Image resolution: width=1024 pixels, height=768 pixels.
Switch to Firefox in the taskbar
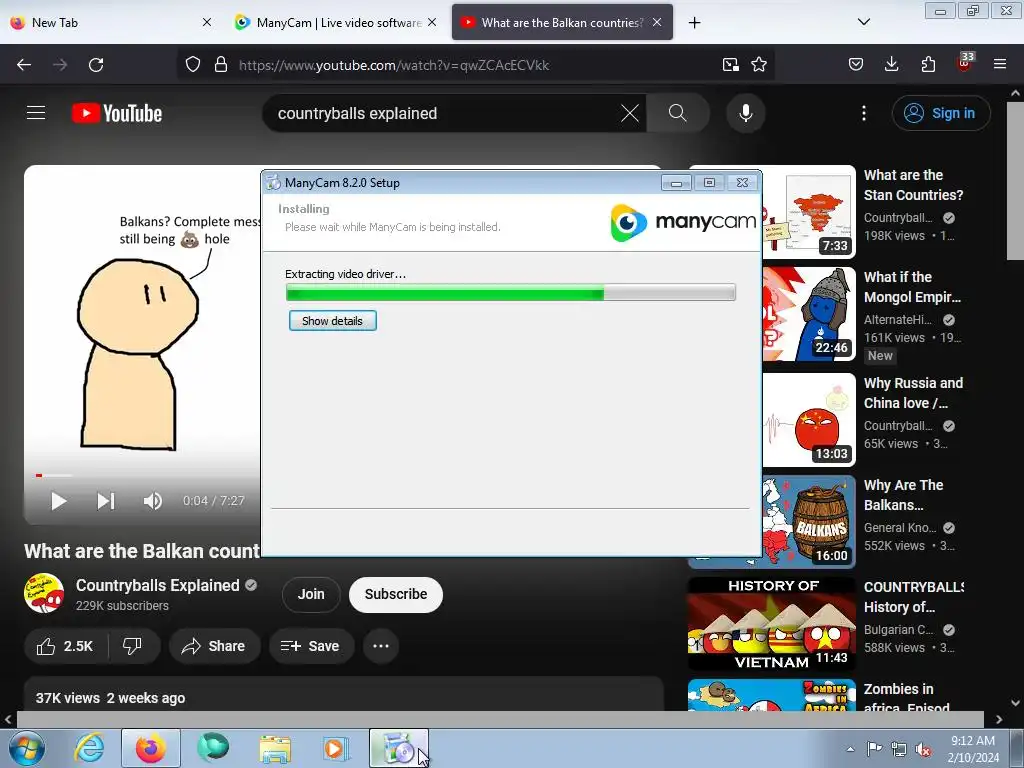[x=150, y=748]
